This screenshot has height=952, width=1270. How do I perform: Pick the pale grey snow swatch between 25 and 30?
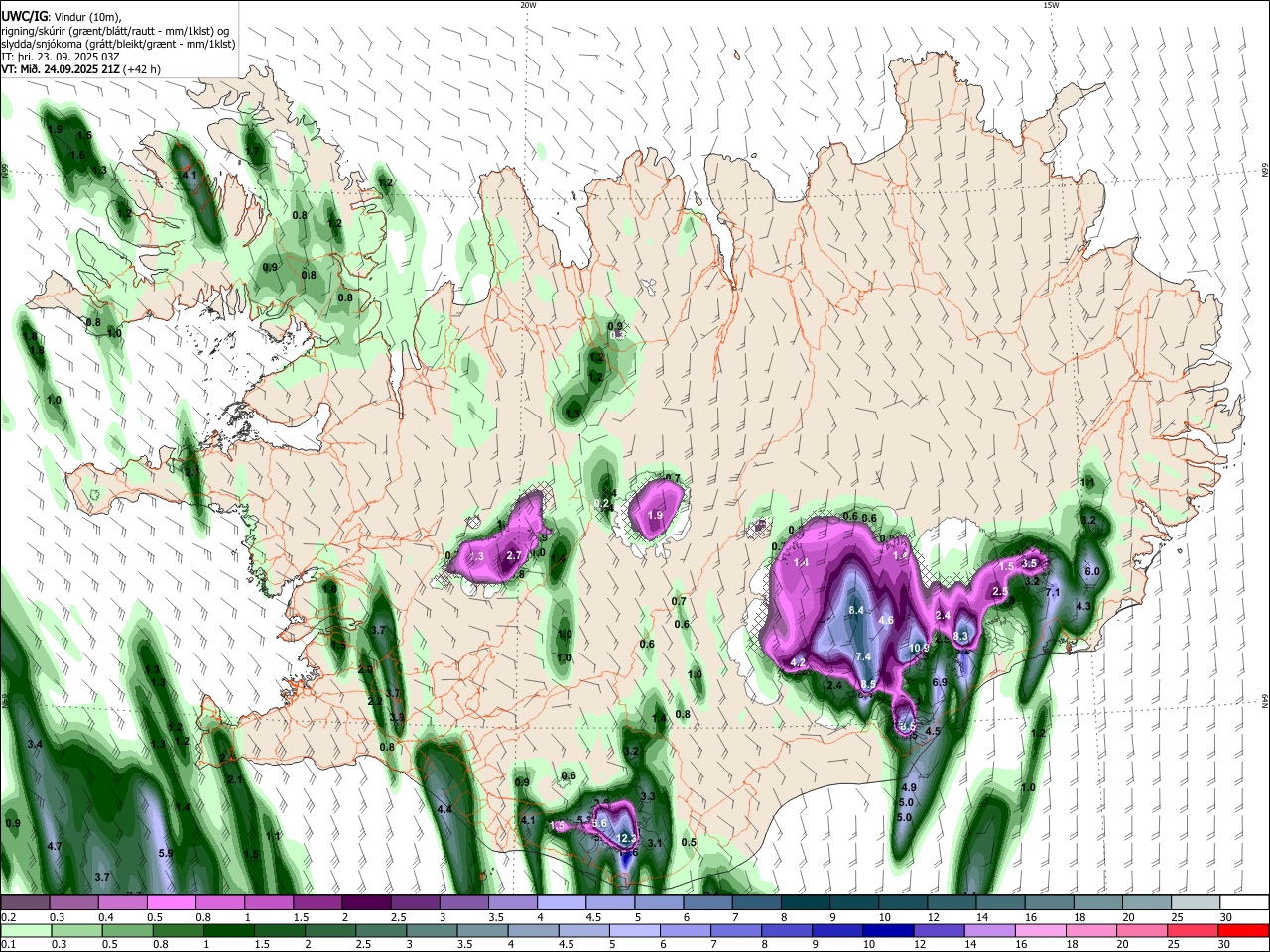(x=1197, y=903)
